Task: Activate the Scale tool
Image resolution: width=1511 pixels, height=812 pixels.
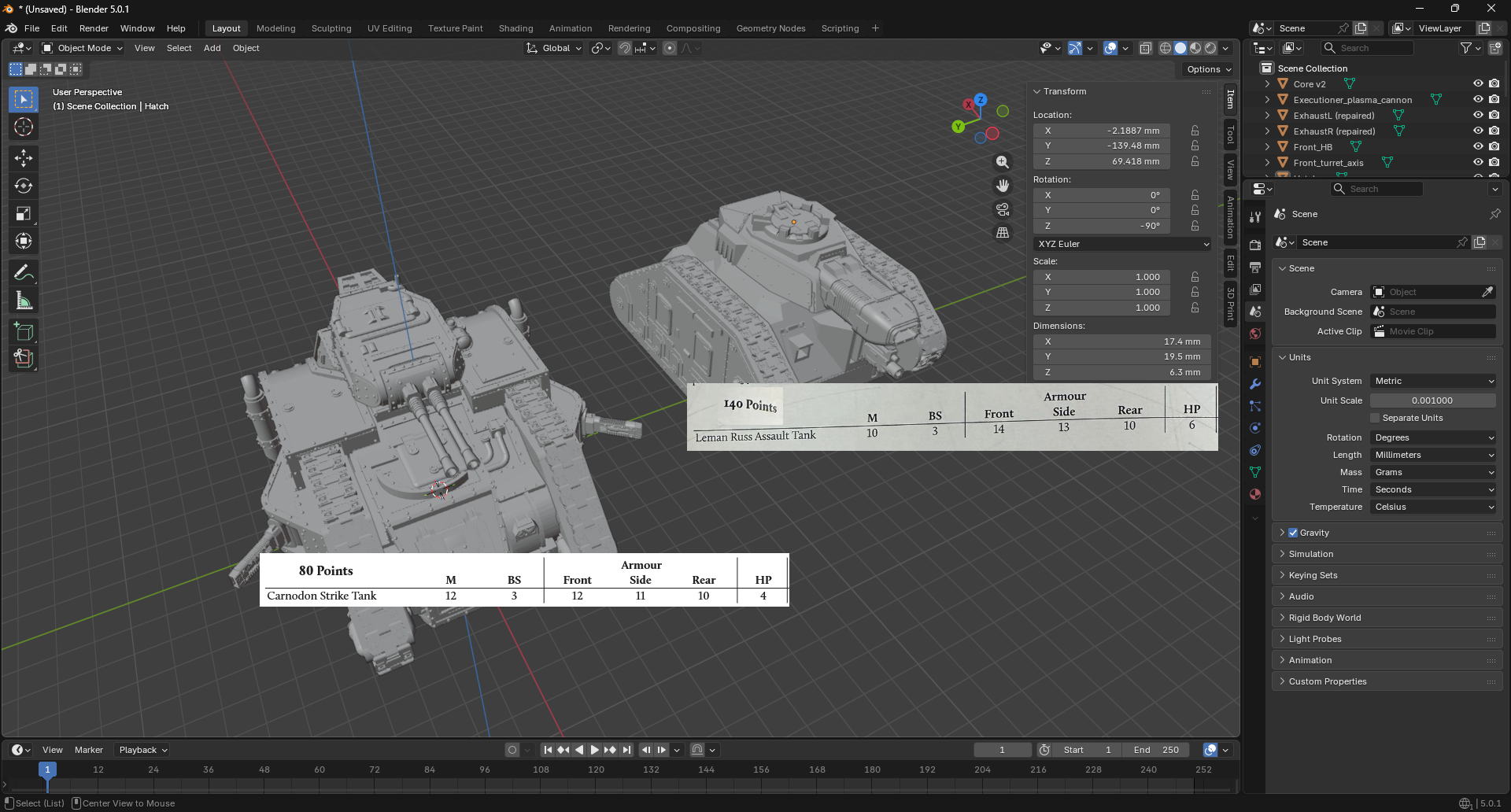Action: tap(24, 214)
